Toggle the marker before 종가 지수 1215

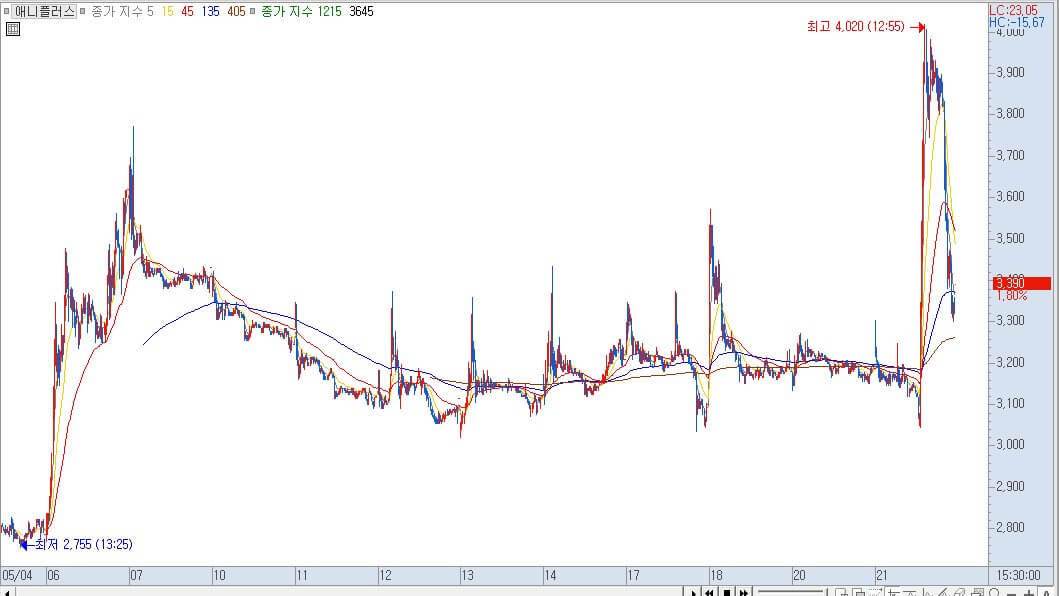coord(253,11)
